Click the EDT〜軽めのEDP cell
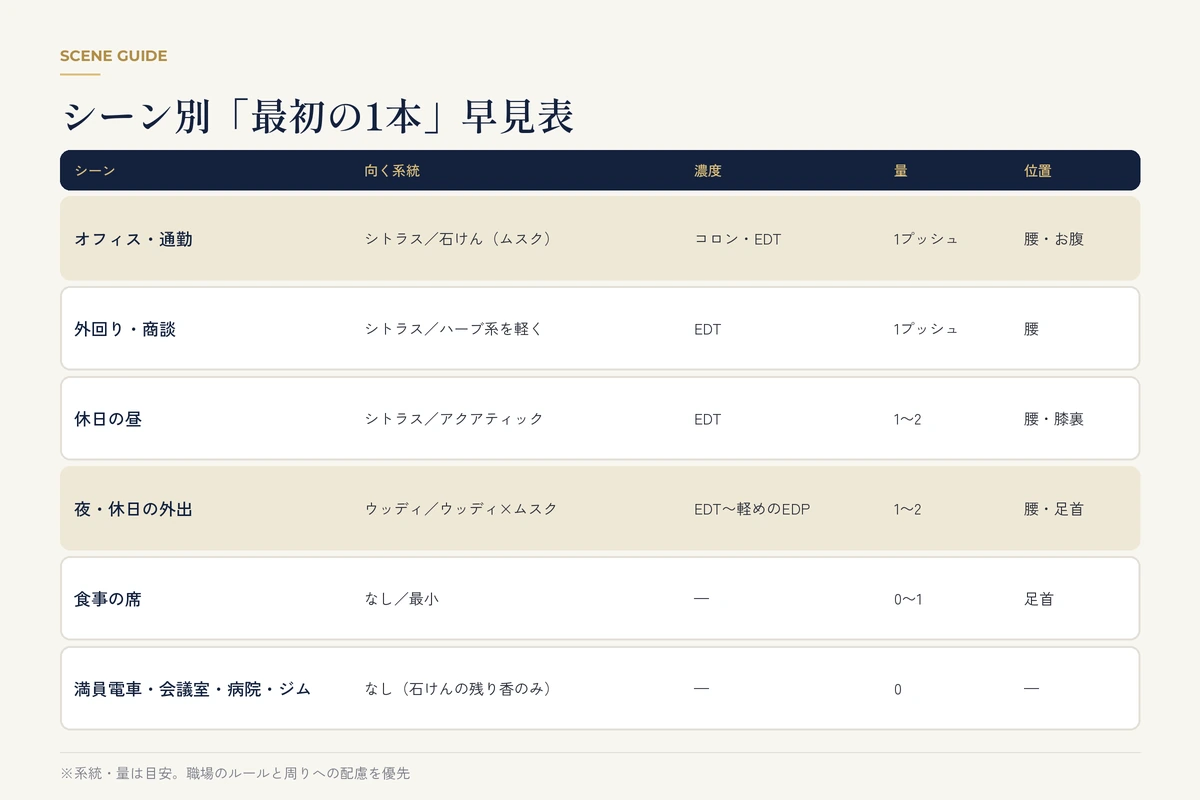 (752, 509)
